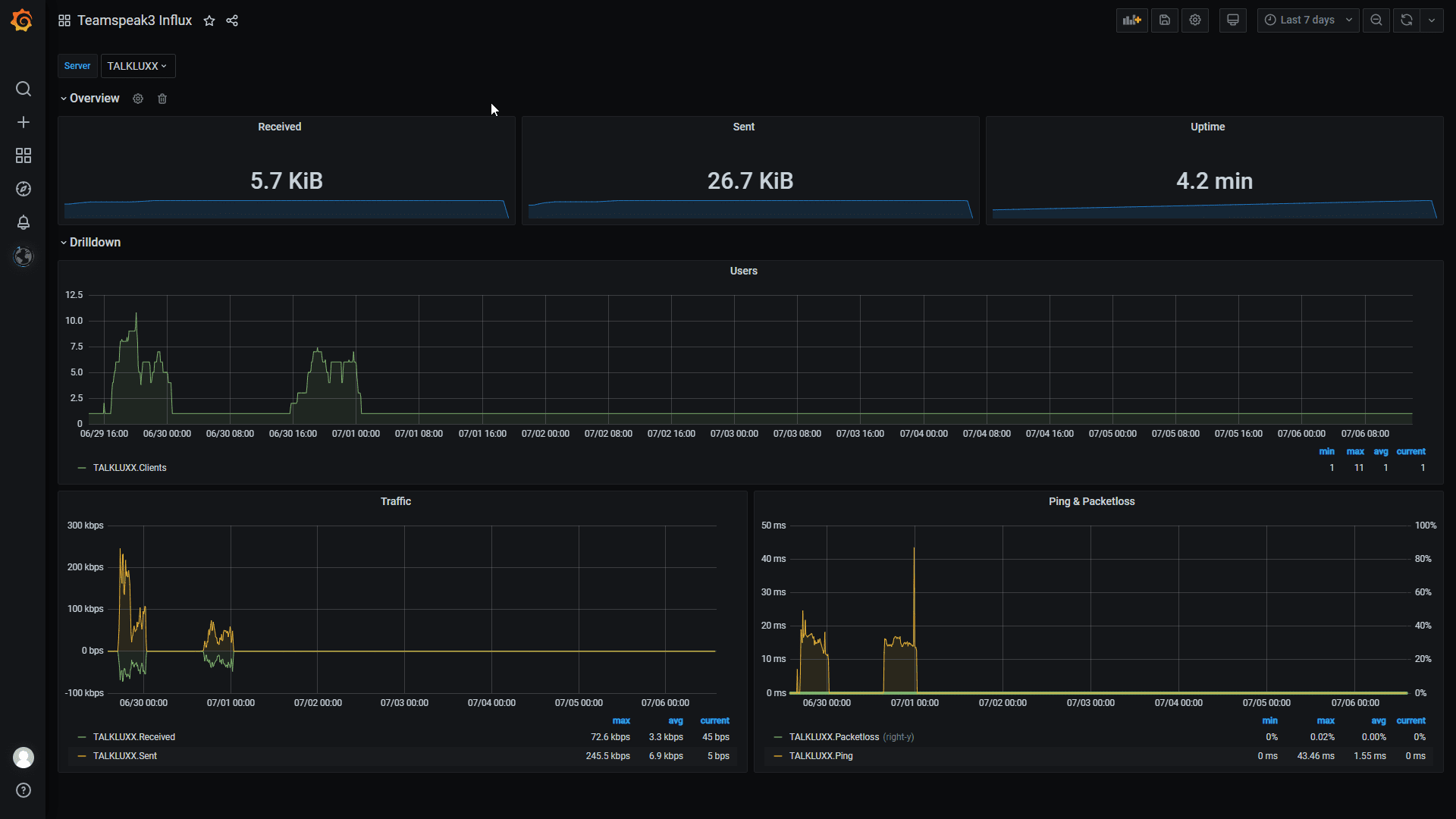Toggle TALKLUXX.Ping series in legend
The height and width of the screenshot is (819, 1456).
tap(821, 756)
